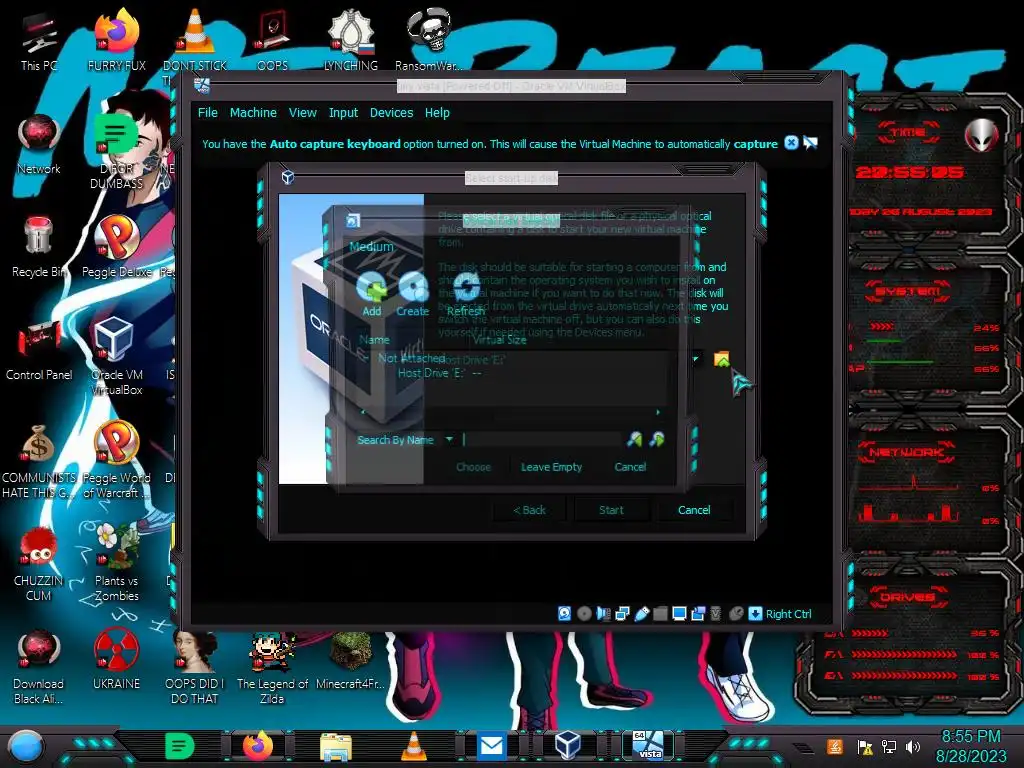Click the Choose button
Screen dimensions: 1024x768
[473, 467]
